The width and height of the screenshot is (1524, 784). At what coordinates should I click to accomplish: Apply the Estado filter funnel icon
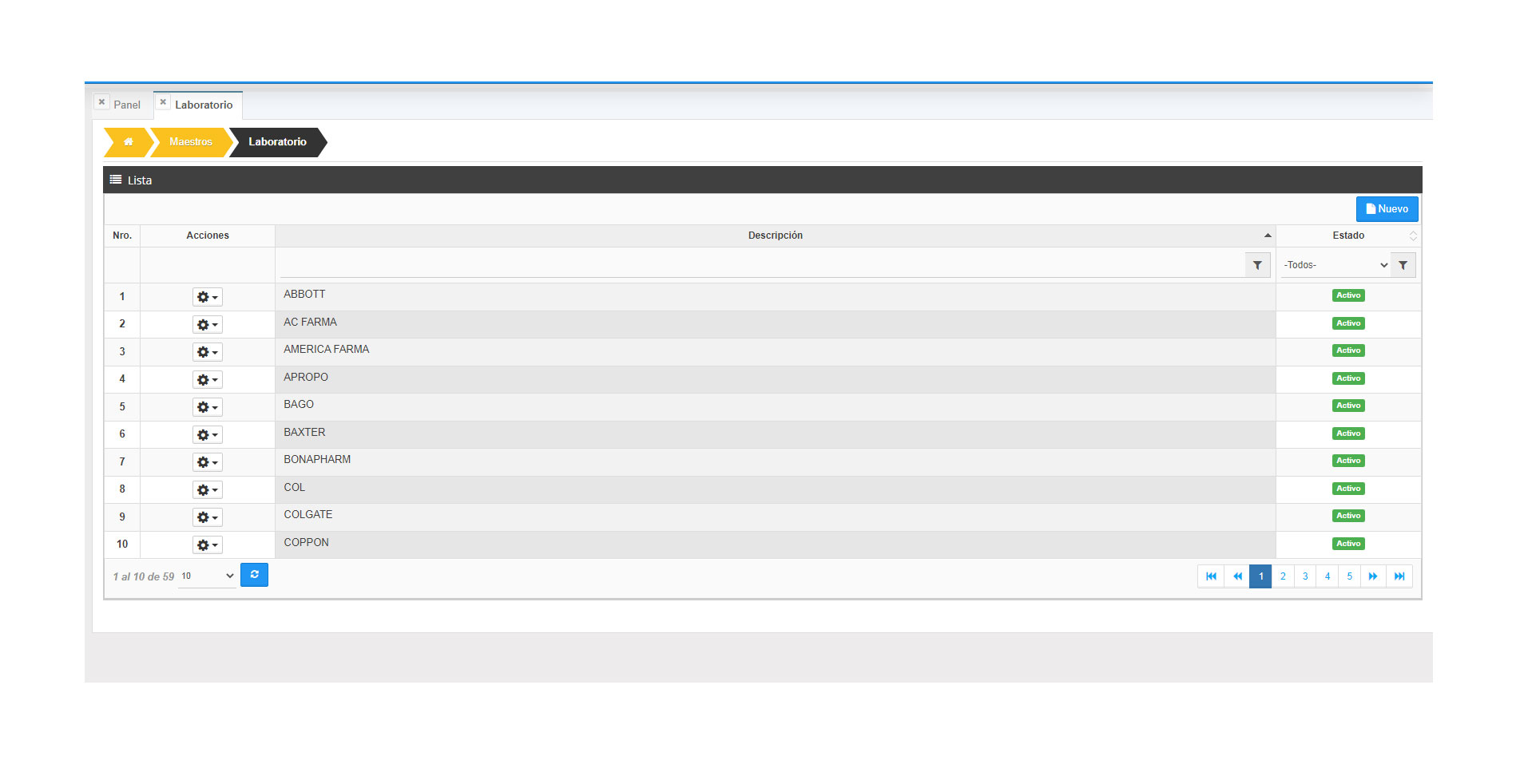[1403, 265]
